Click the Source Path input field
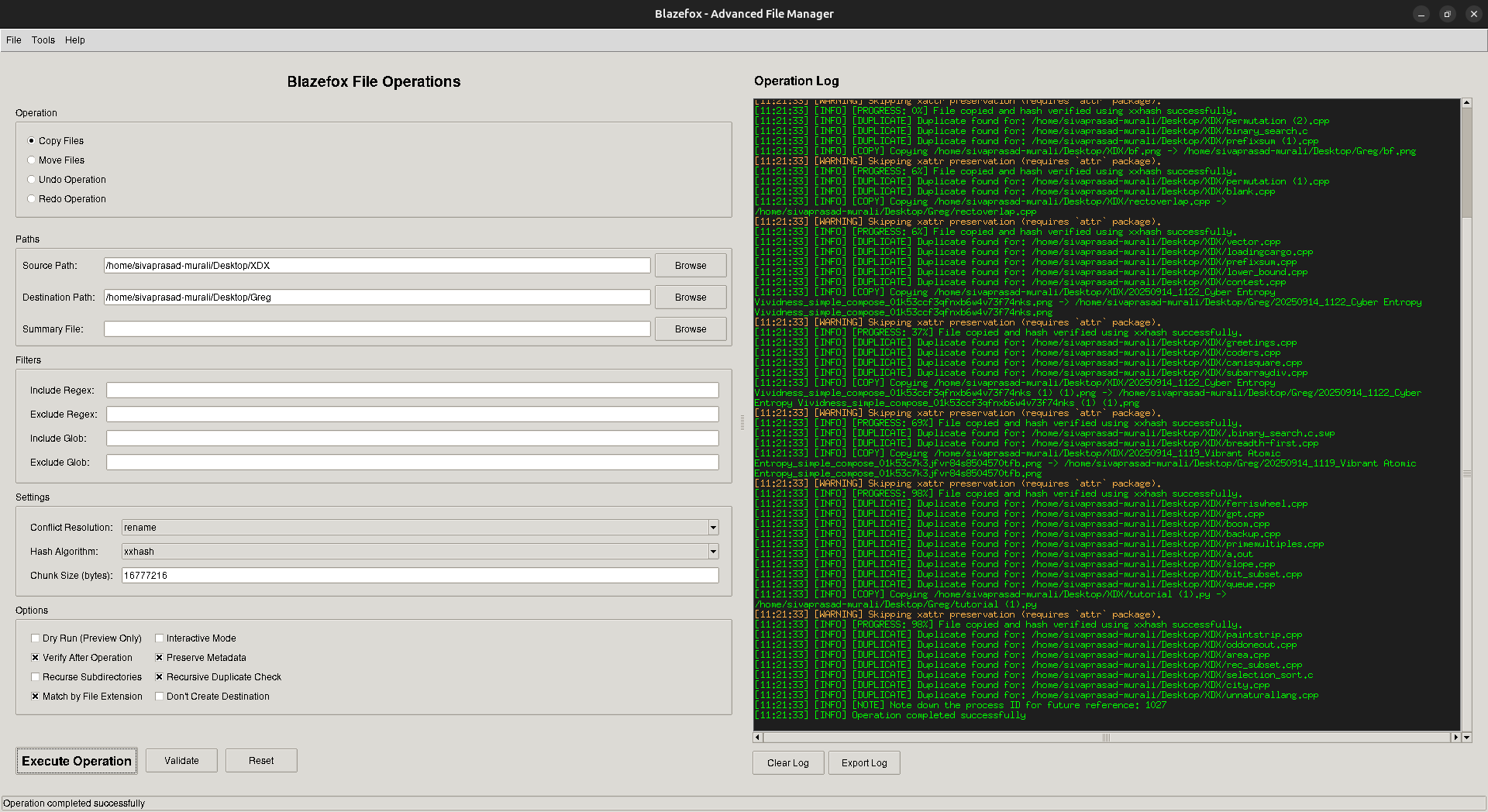 tap(377, 266)
